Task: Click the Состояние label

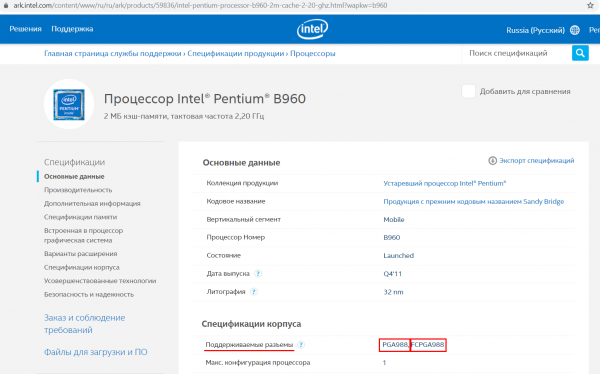Action: (223, 255)
